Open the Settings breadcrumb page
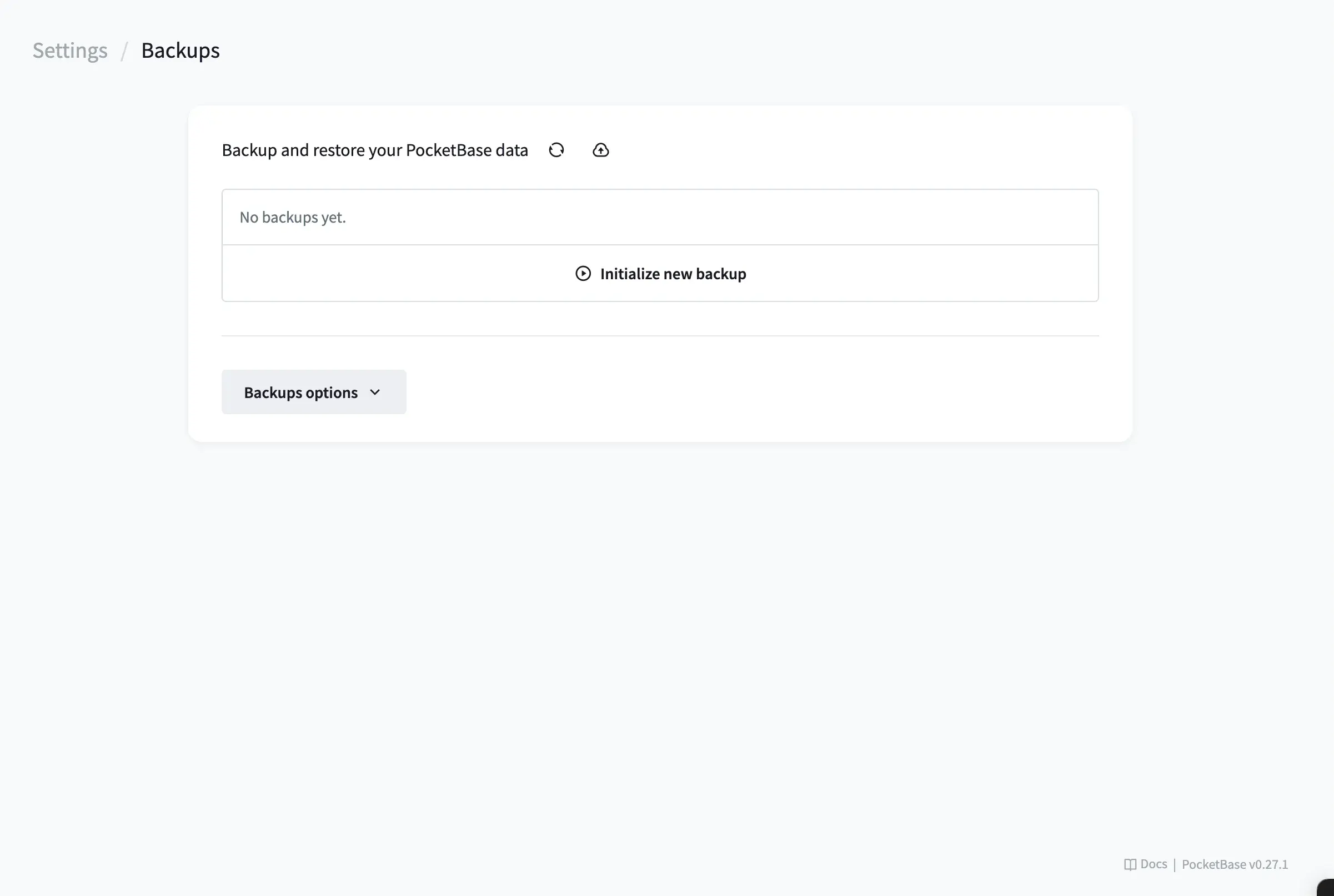Screen dimensions: 1334x896 point(69,51)
